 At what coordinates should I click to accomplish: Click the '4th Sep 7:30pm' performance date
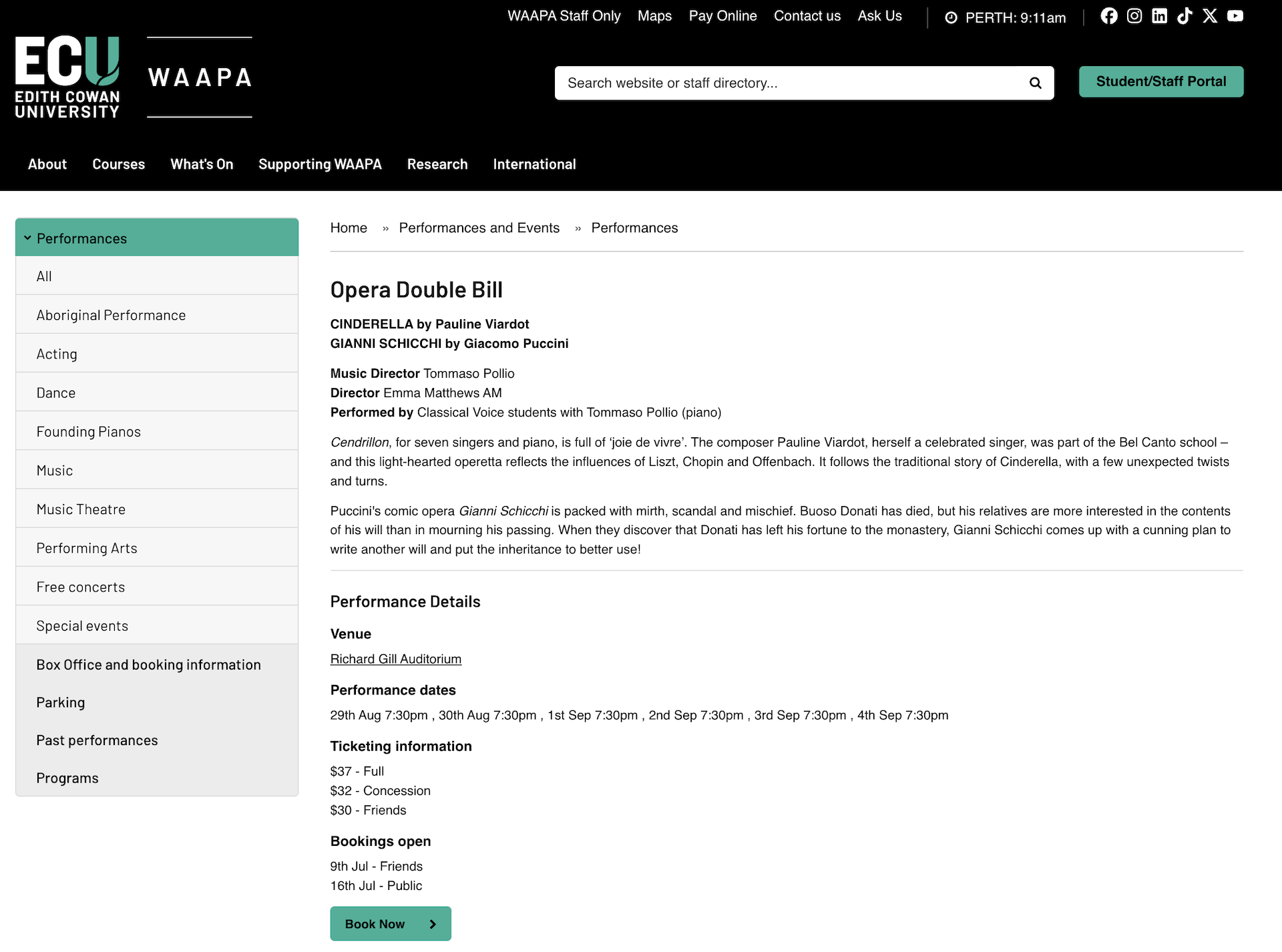point(903,716)
